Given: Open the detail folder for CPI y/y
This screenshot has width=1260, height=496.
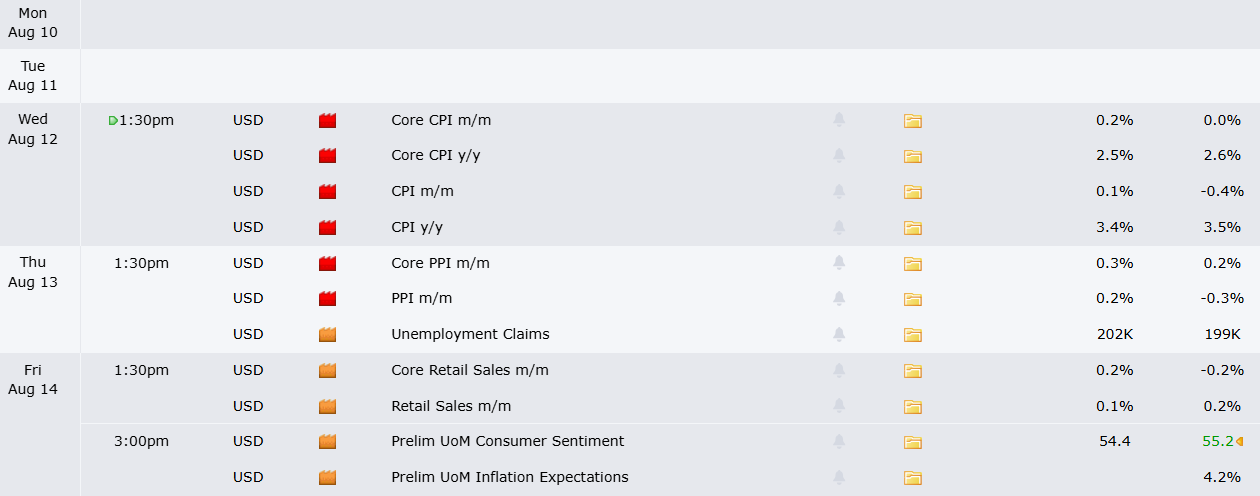Looking at the screenshot, I should pyautogui.click(x=912, y=228).
